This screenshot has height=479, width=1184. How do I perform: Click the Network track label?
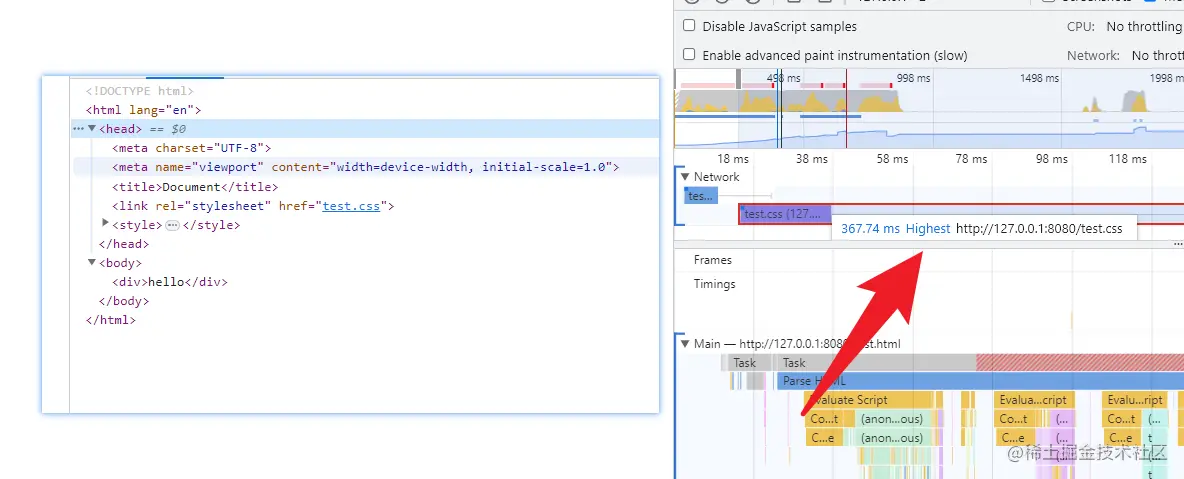point(717,177)
